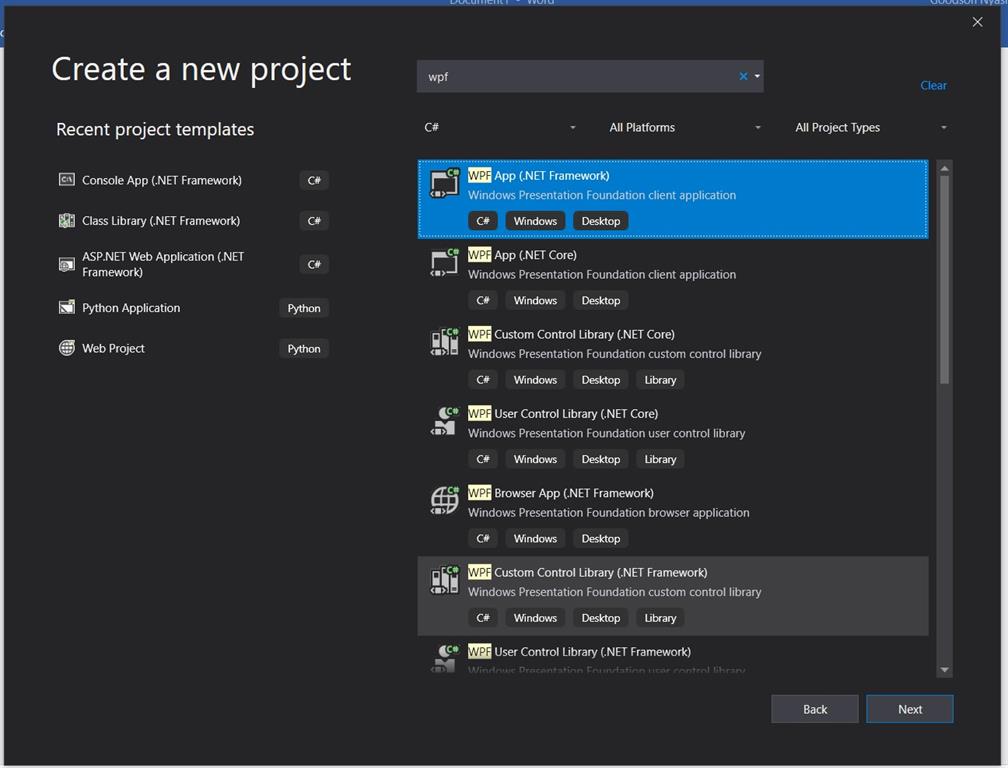The image size is (1008, 768).
Task: Select the WPF App (.NET Framework) template icon
Action: point(443,182)
